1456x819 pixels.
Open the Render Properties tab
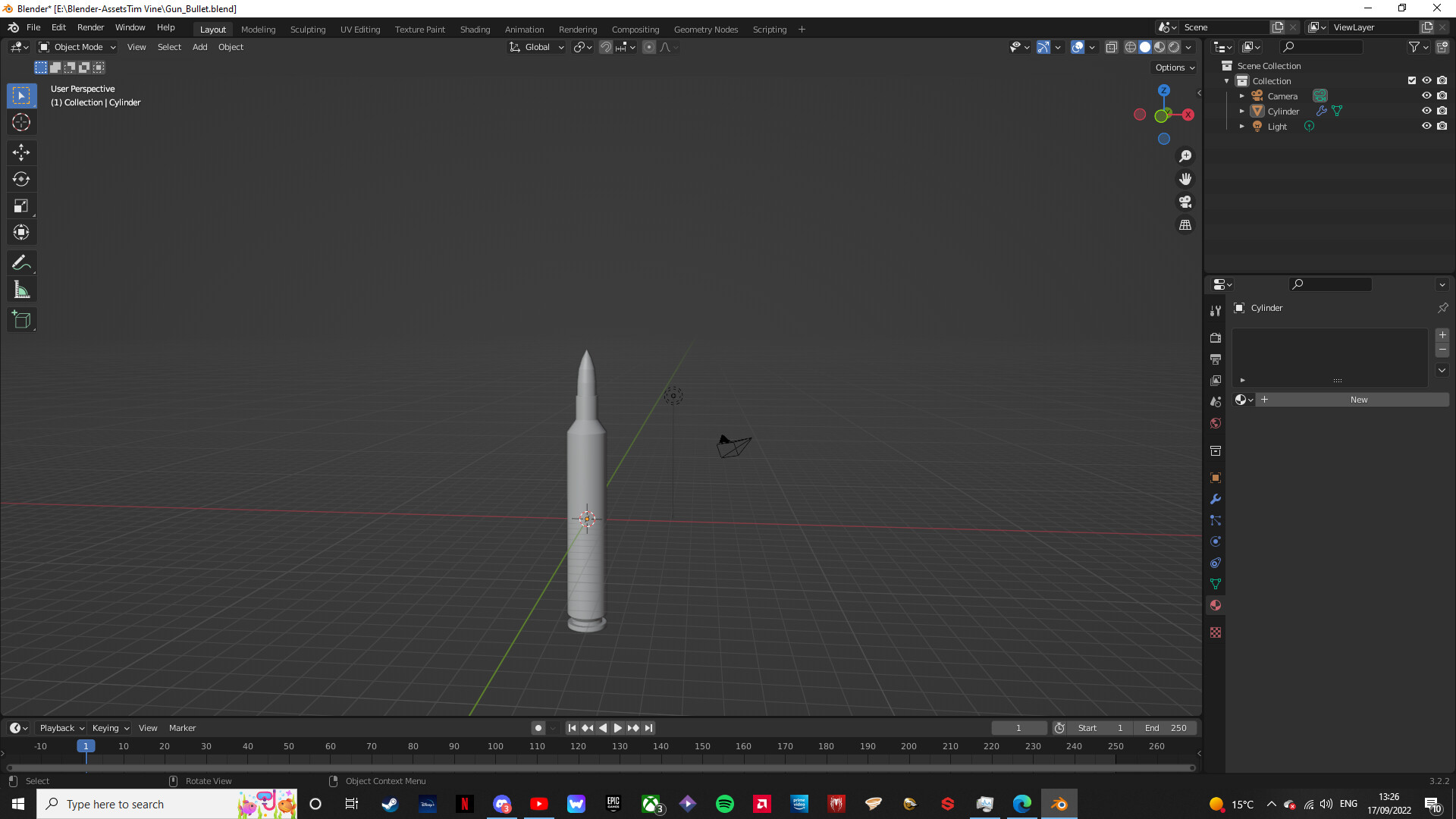(1215, 337)
